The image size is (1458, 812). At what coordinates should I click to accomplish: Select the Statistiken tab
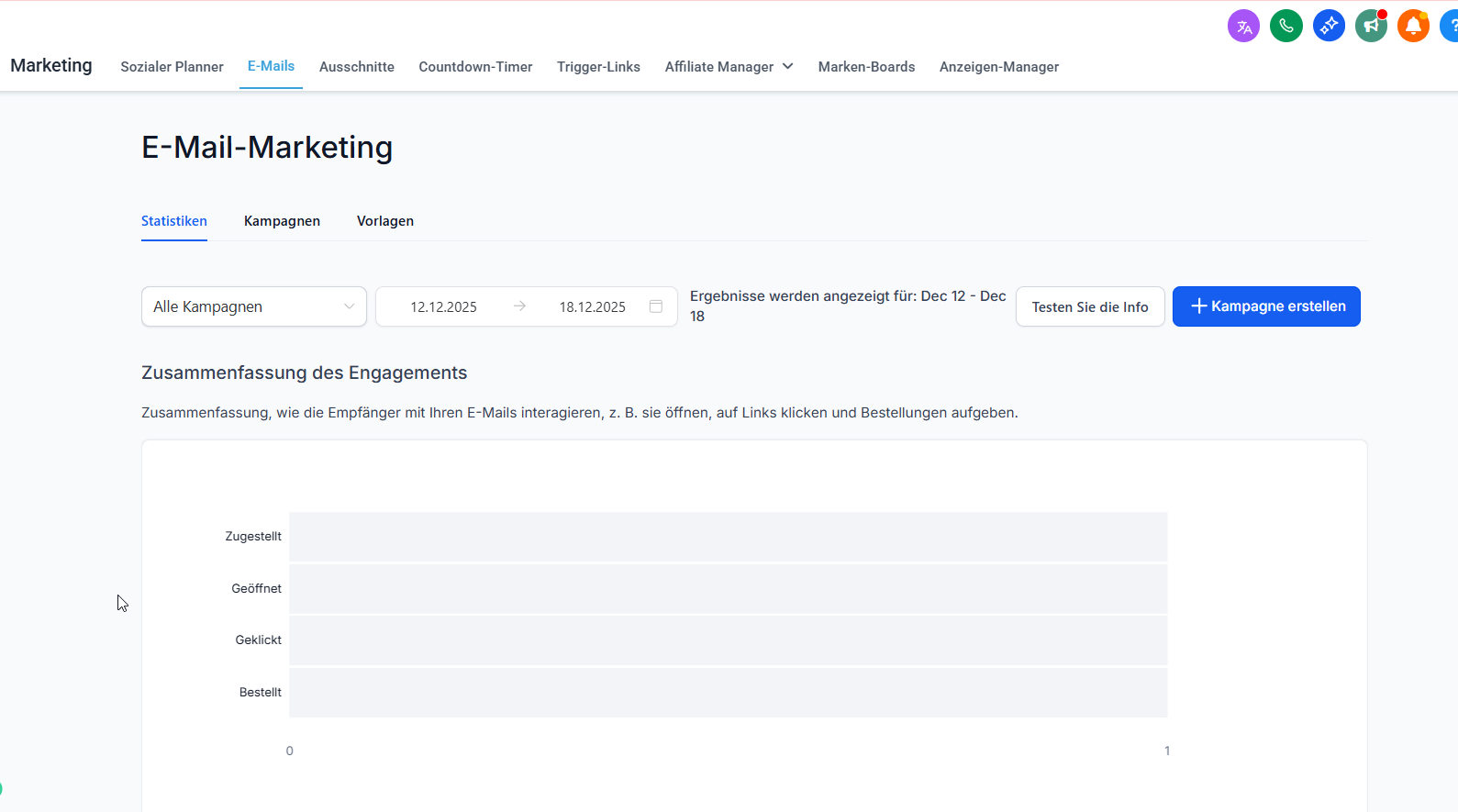[174, 221]
